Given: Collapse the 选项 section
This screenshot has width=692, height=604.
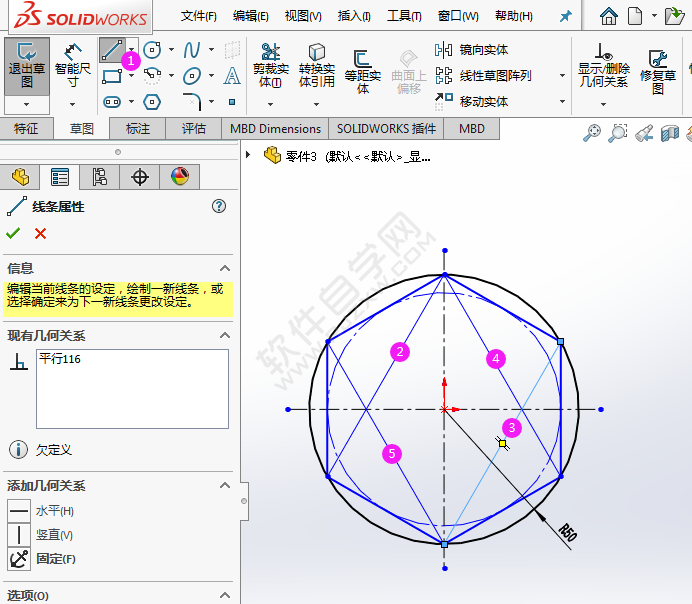Looking at the screenshot, I should [x=225, y=595].
